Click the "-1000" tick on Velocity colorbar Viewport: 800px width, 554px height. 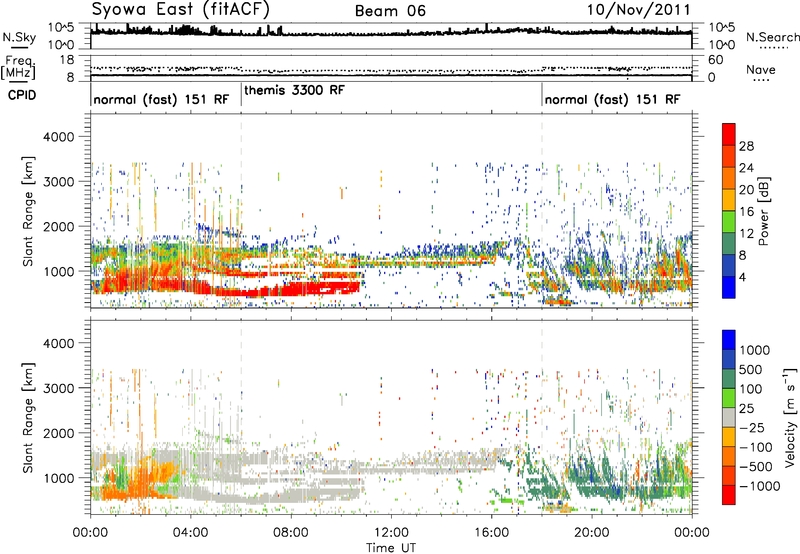(x=760, y=486)
